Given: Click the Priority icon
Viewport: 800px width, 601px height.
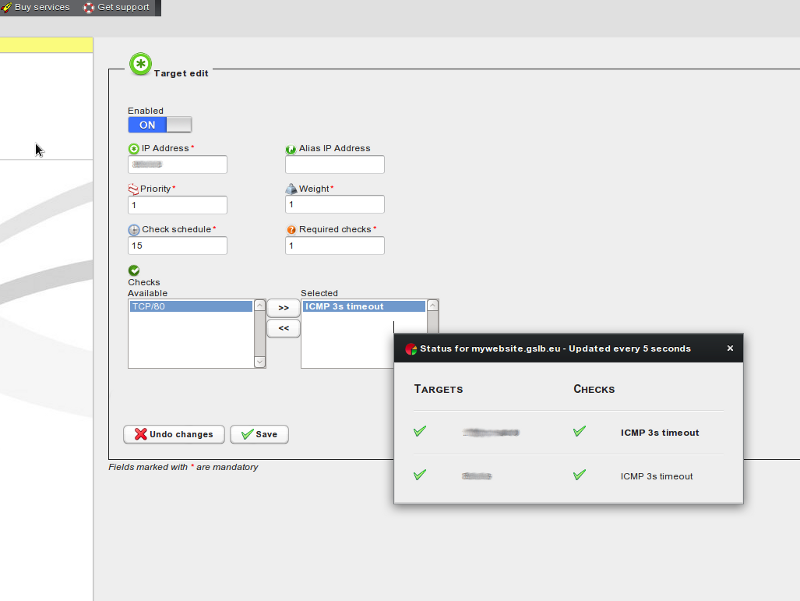Looking at the screenshot, I should point(133,189).
